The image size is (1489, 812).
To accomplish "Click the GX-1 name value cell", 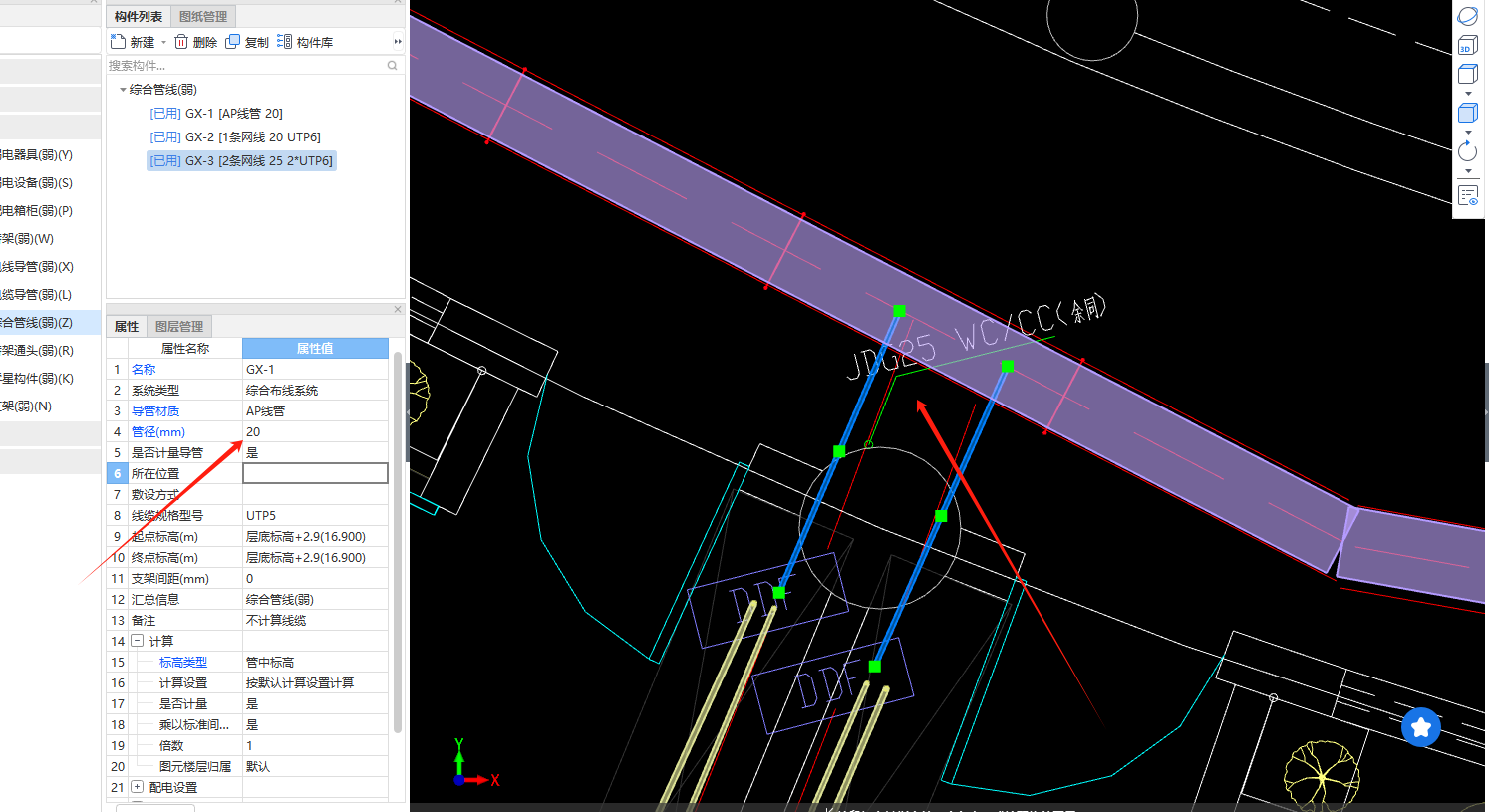I will 315,369.
